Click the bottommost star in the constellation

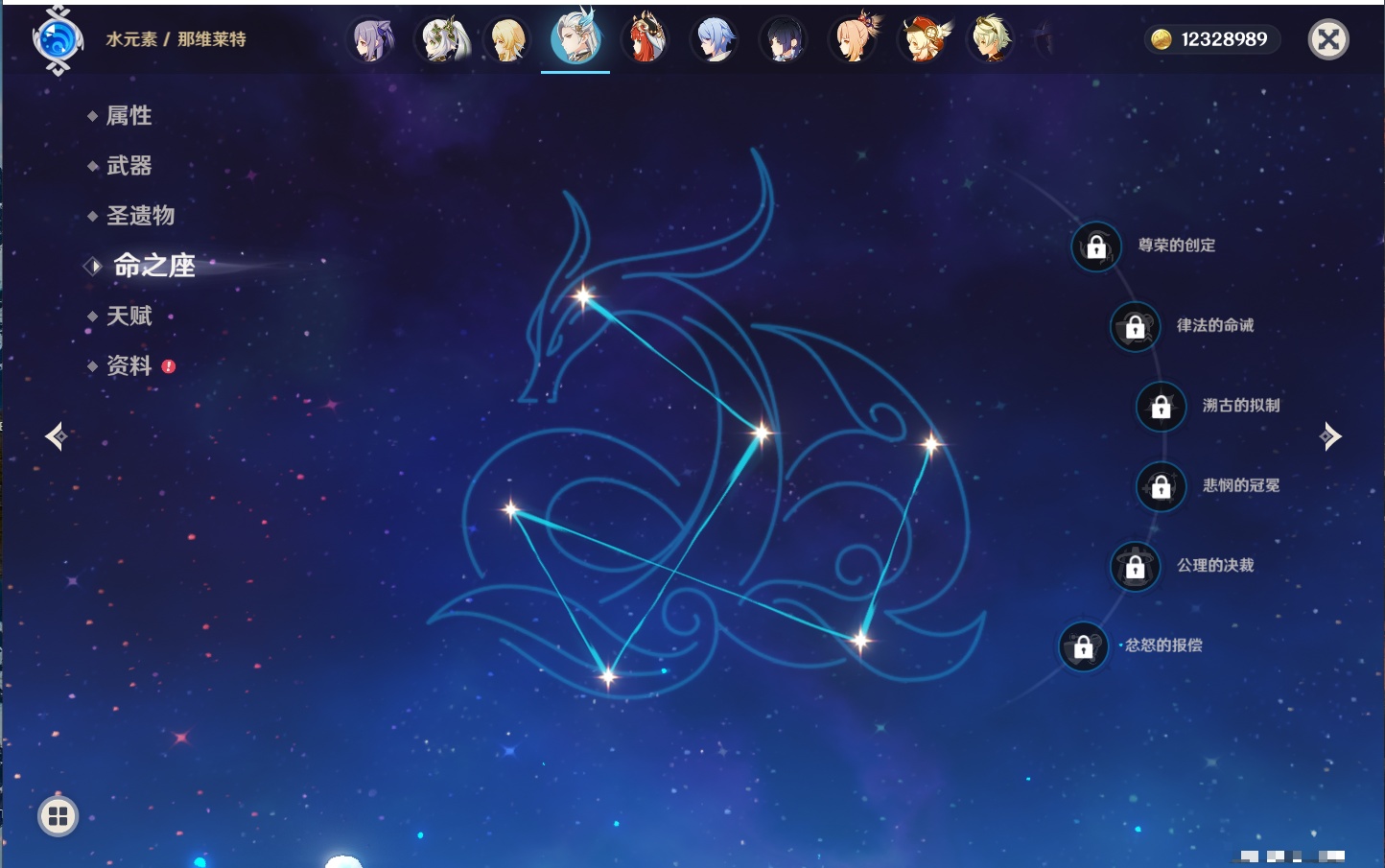607,677
